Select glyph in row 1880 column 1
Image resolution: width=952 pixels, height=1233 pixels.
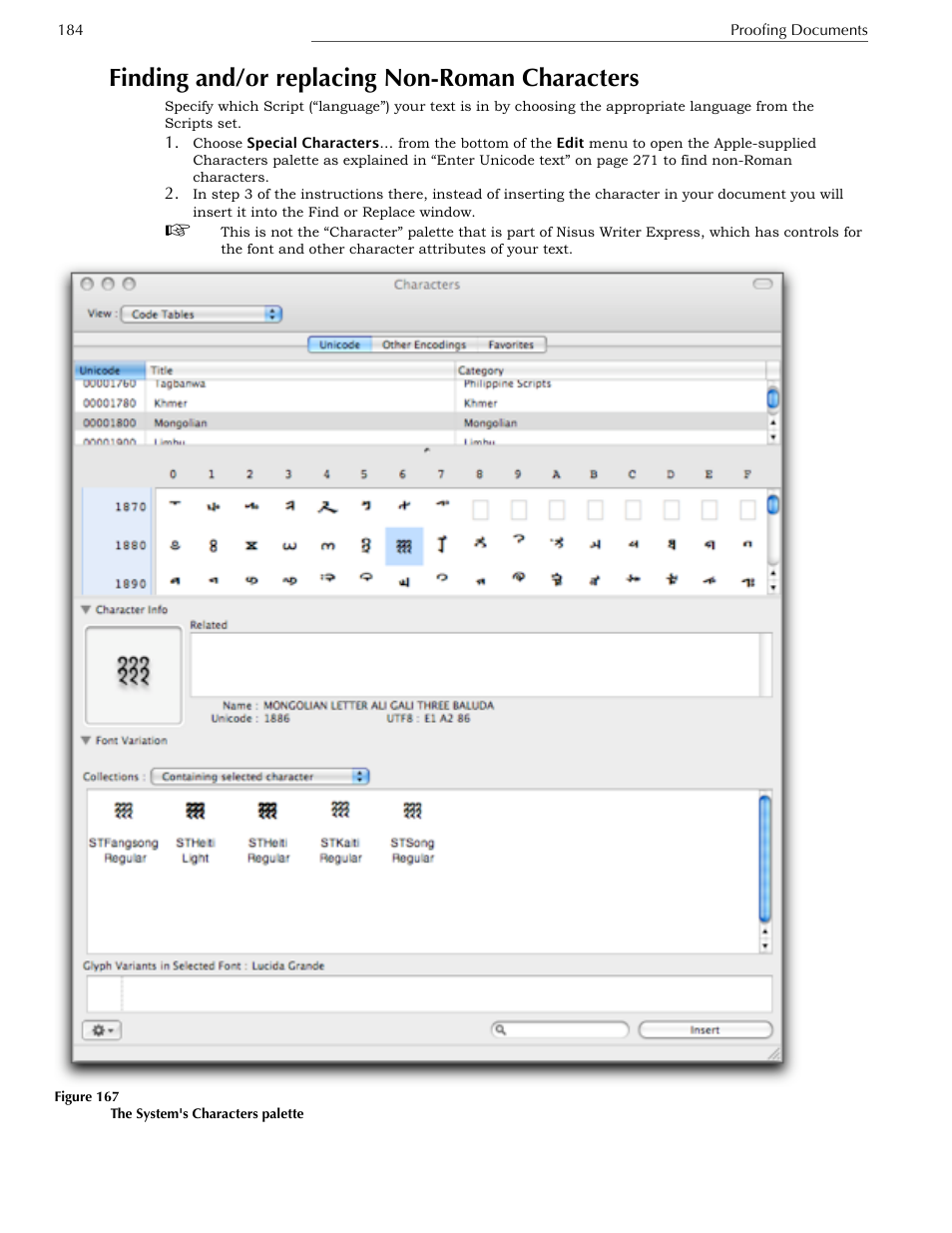(213, 546)
